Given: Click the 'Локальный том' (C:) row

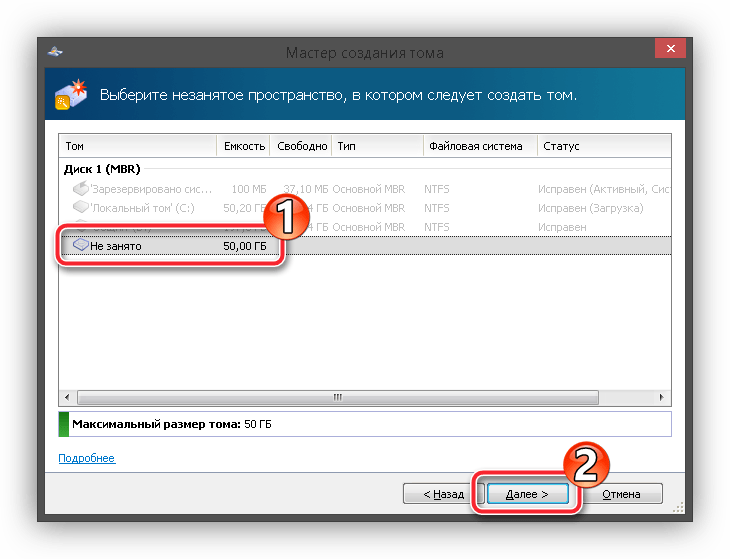Looking at the screenshot, I should coord(365,208).
